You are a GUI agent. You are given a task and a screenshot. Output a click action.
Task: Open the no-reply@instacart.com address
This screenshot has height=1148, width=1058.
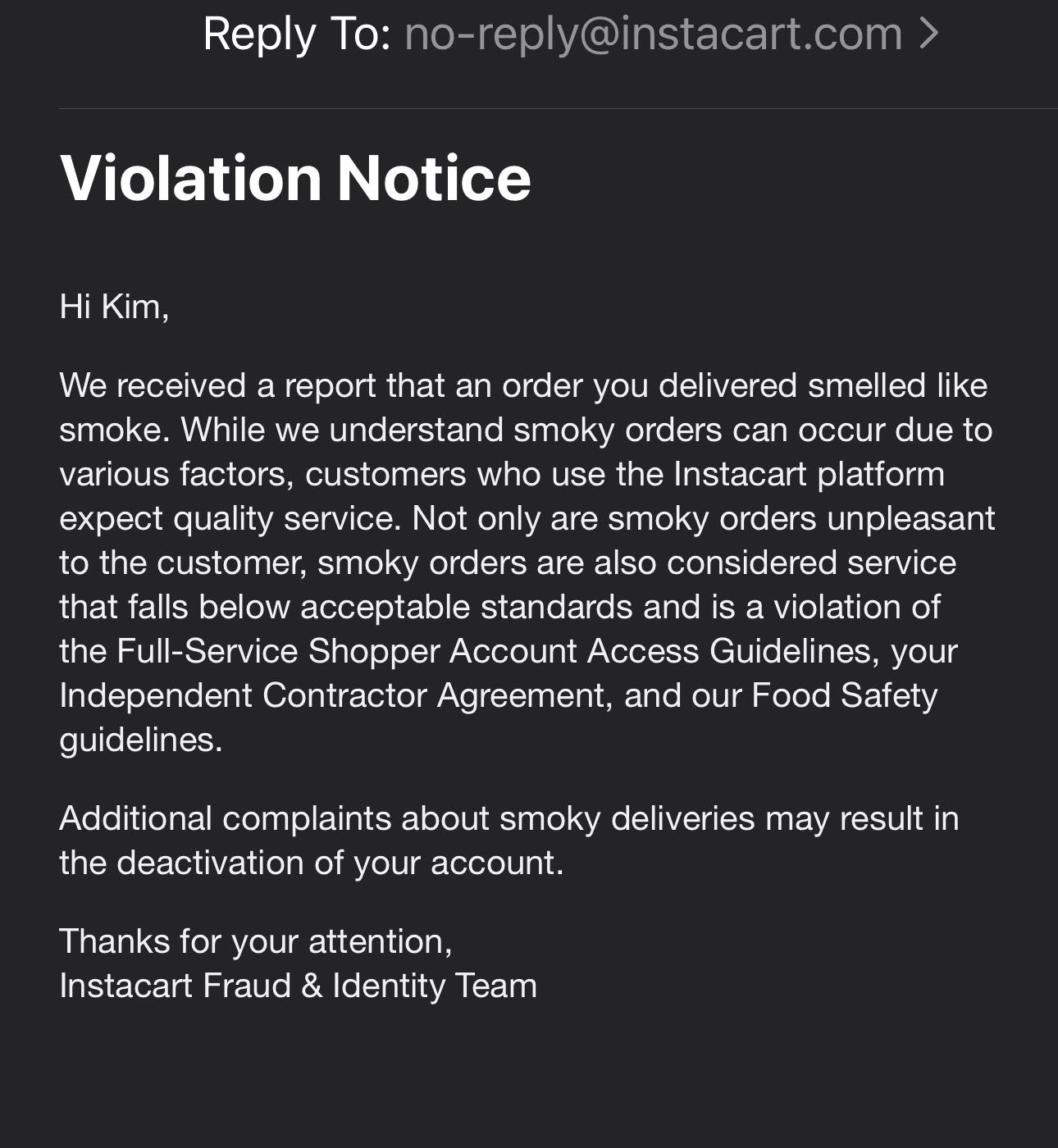point(654,34)
